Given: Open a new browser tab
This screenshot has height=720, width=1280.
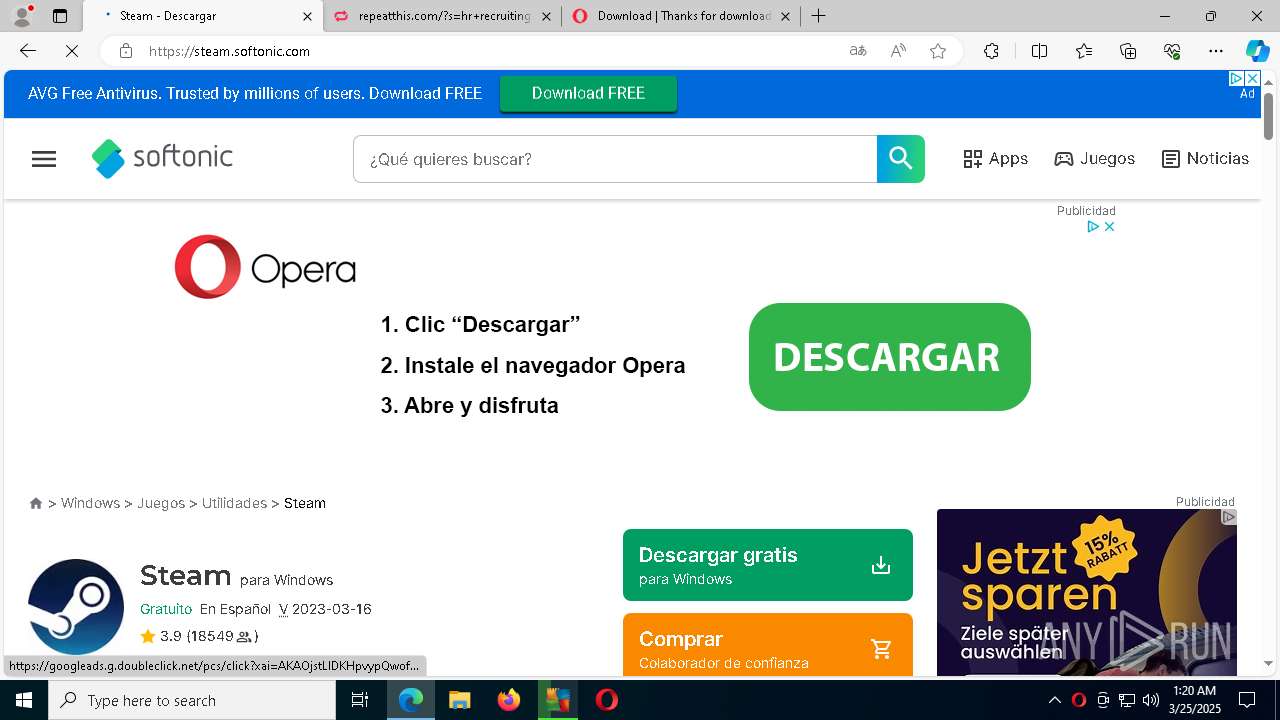Looking at the screenshot, I should [819, 16].
